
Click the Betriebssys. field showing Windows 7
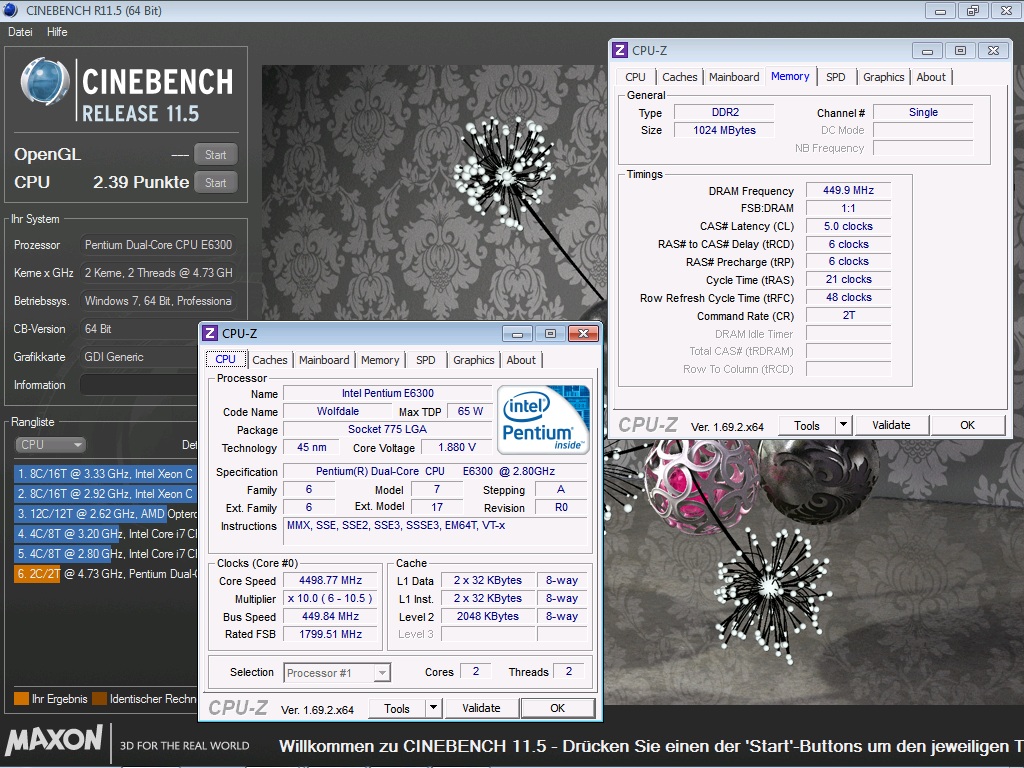click(x=158, y=301)
